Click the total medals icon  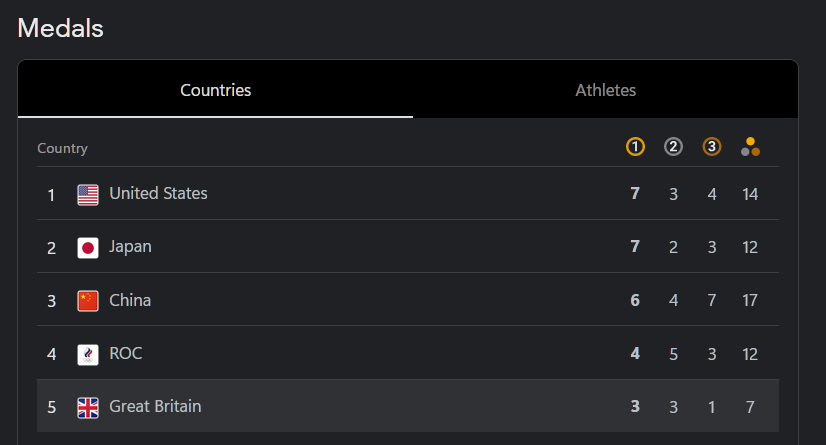(x=750, y=146)
